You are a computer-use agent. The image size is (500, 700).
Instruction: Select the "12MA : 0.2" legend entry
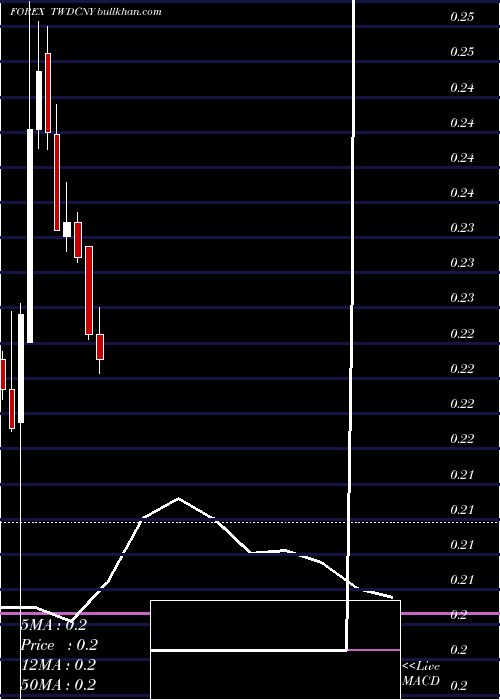(58, 665)
